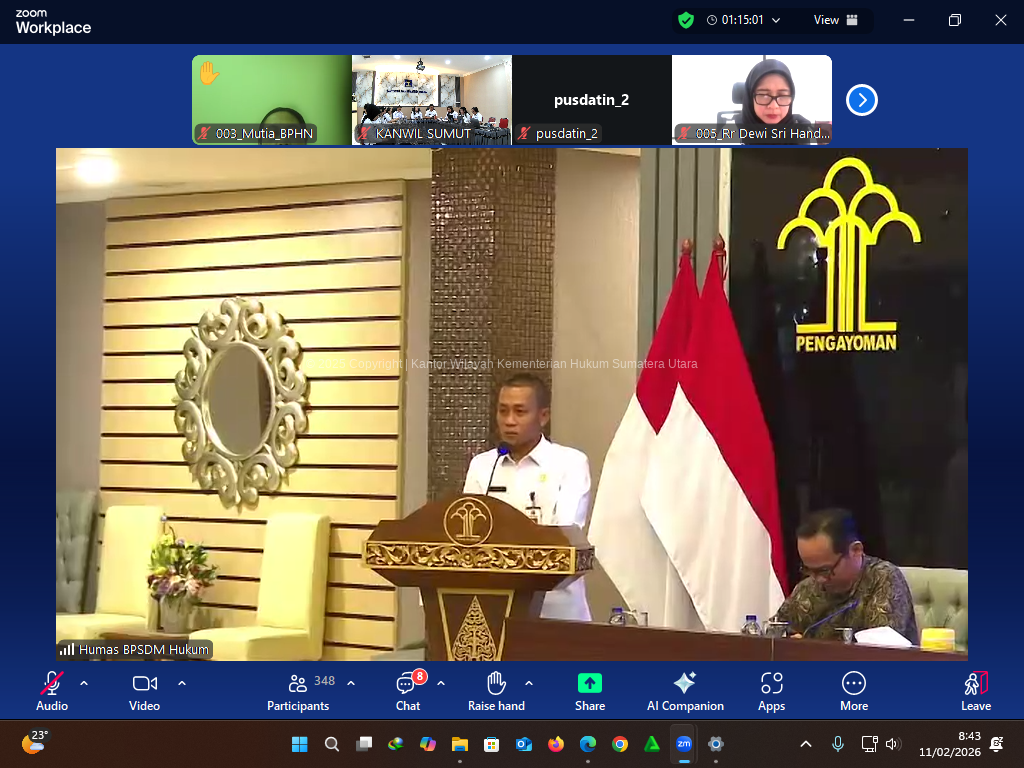Click the Raise hand icon

point(496,691)
